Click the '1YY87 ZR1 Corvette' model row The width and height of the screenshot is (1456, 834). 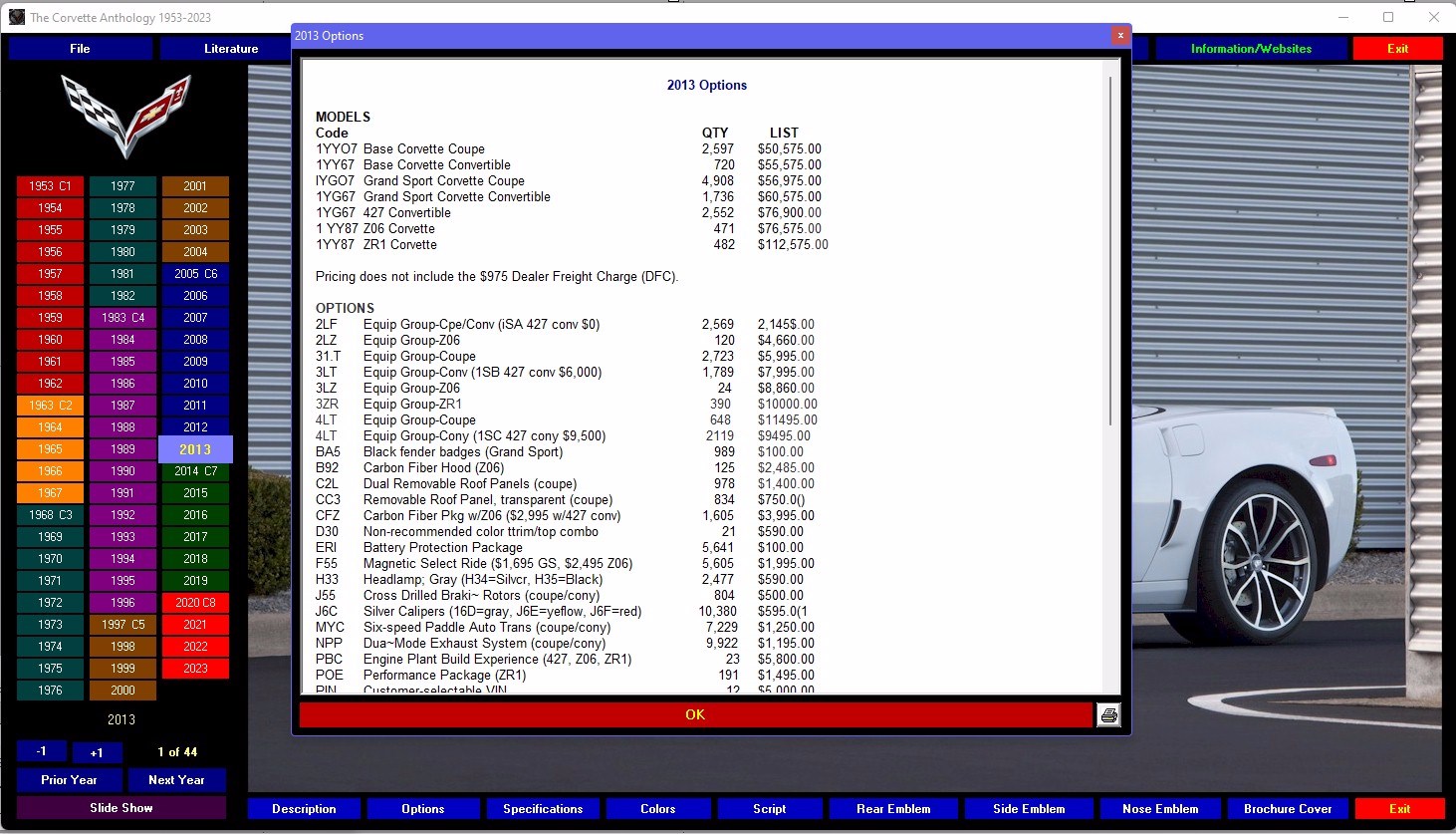[572, 245]
